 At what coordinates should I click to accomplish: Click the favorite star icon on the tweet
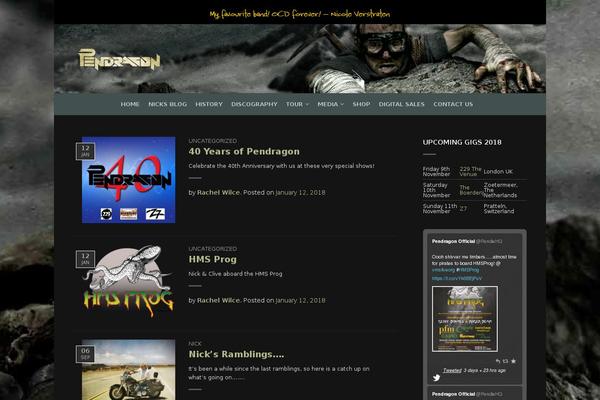click(513, 361)
